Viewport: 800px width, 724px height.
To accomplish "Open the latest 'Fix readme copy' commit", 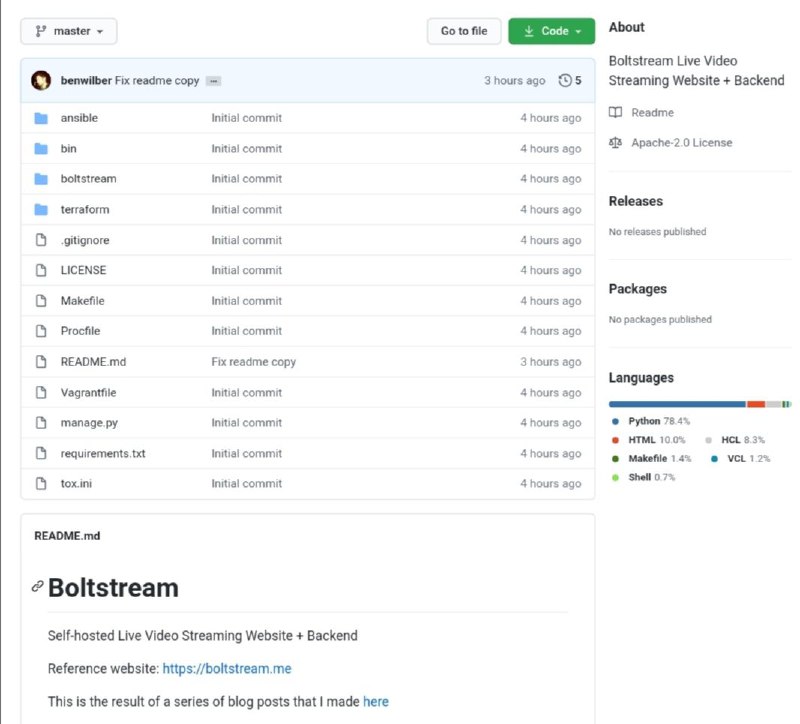I will 157,81.
